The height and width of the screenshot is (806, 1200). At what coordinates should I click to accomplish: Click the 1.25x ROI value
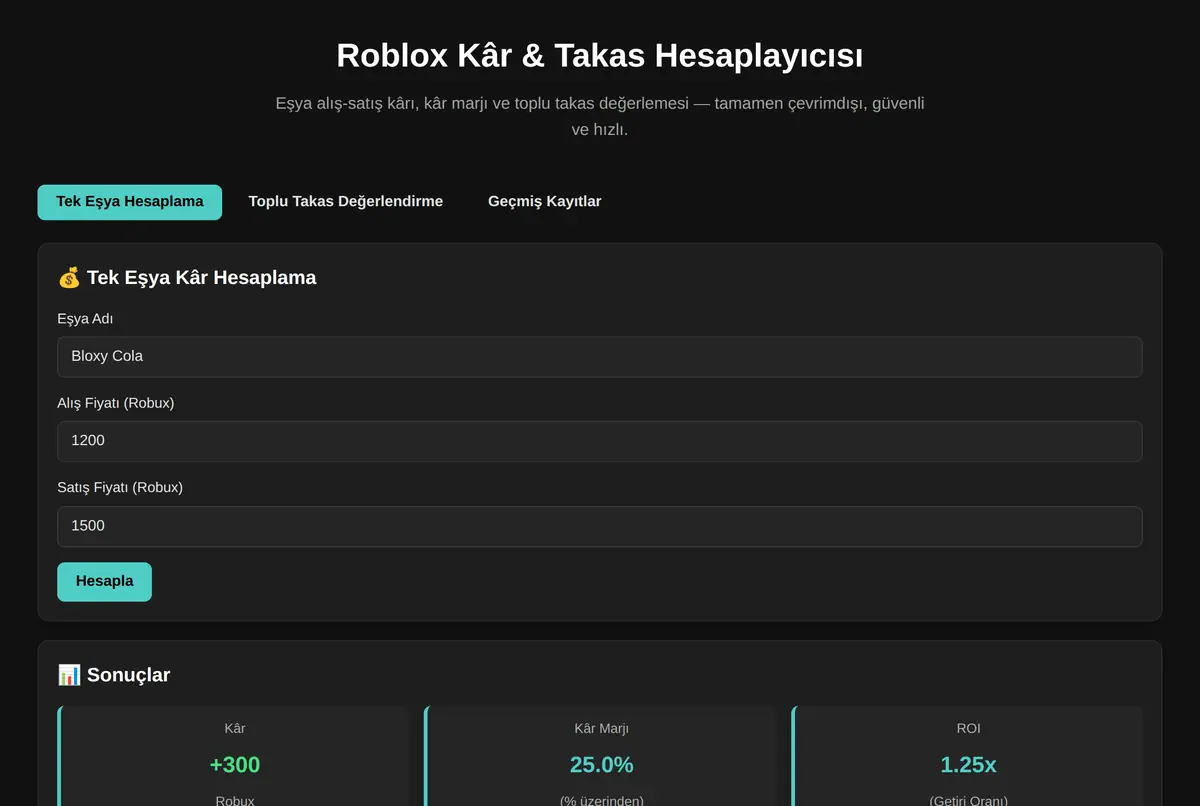point(968,765)
